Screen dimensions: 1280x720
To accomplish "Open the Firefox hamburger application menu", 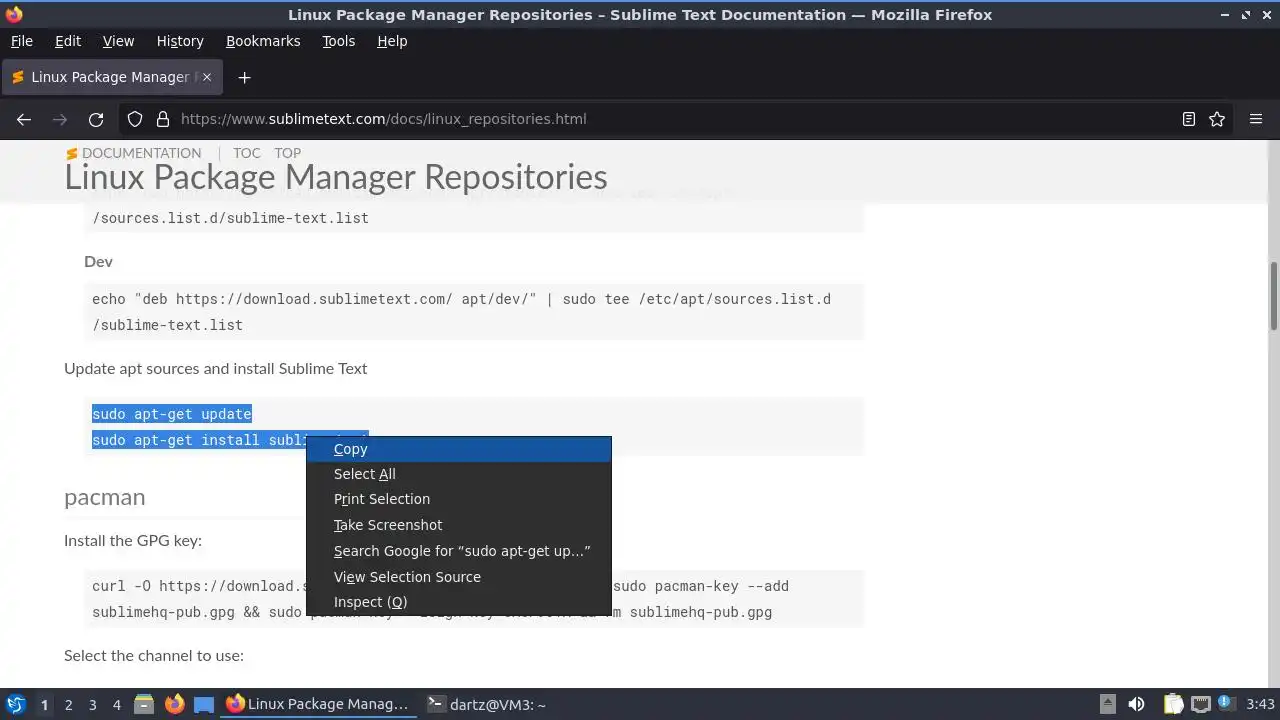I will 1256,119.
